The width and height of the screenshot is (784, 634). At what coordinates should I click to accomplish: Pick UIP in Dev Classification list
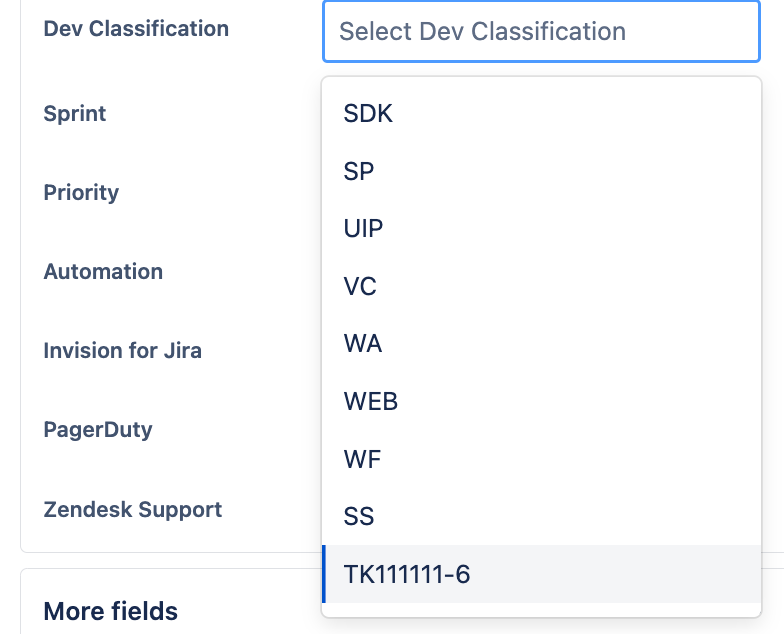(x=542, y=228)
